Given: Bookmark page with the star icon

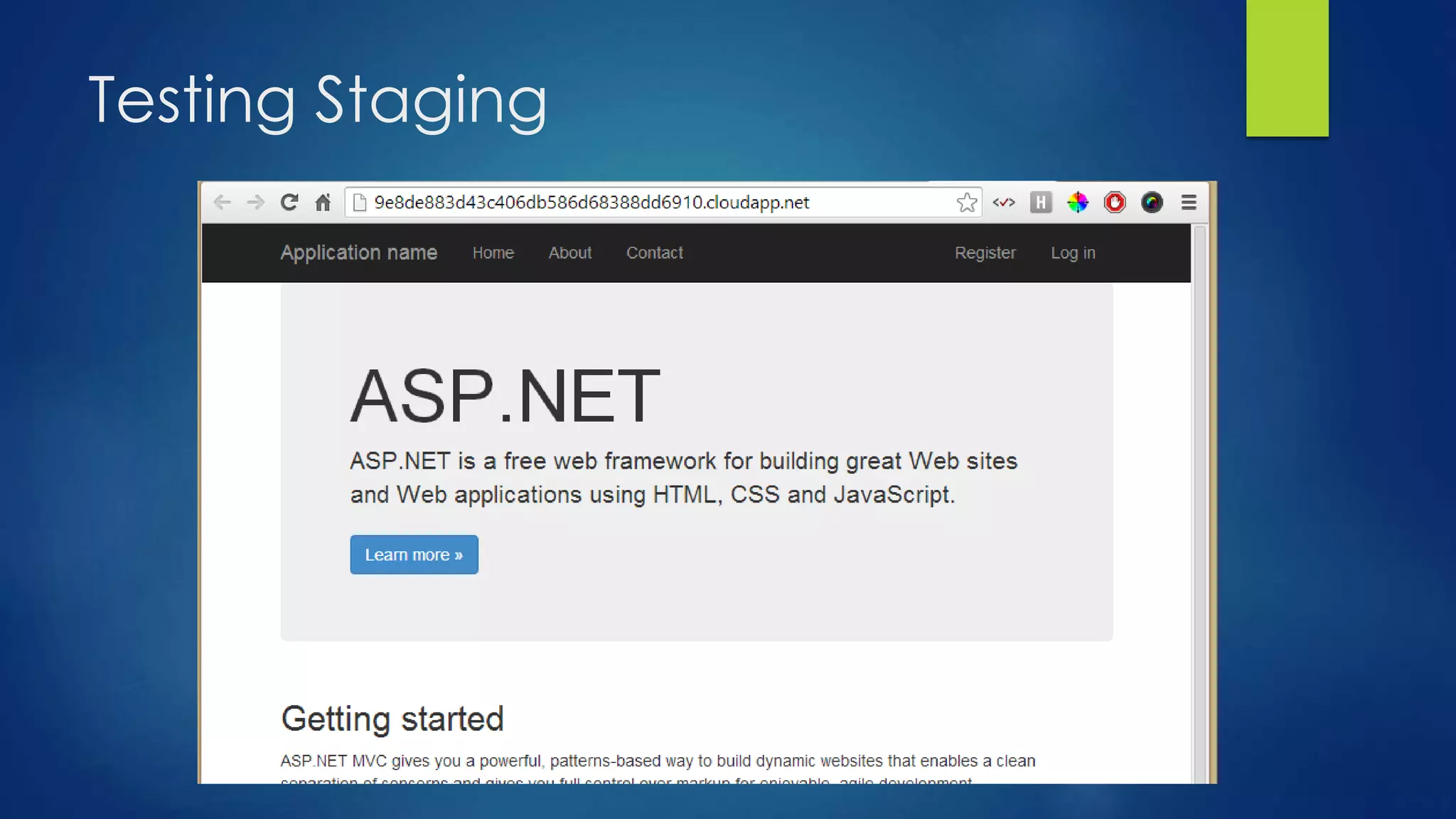Looking at the screenshot, I should [966, 203].
